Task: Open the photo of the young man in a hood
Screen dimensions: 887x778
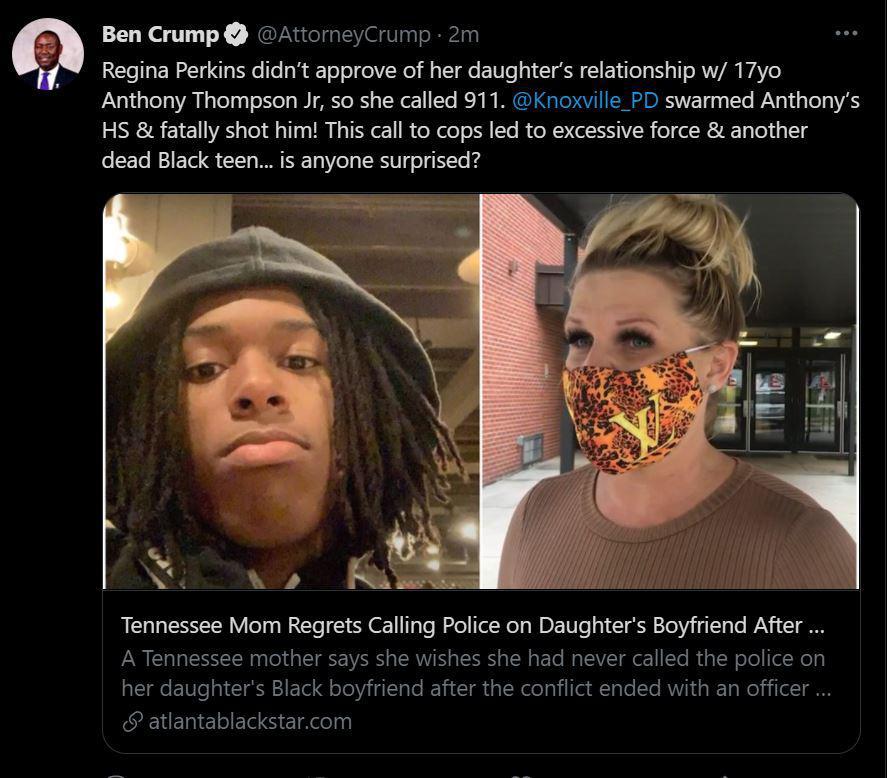Action: pyautogui.click(x=291, y=392)
